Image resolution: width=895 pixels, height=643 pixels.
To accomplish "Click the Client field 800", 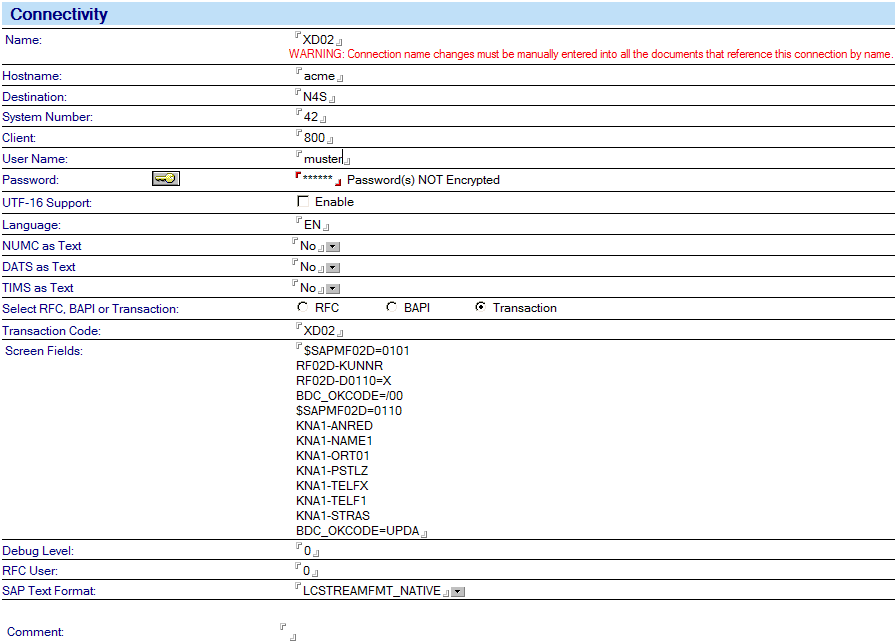I will (x=315, y=138).
